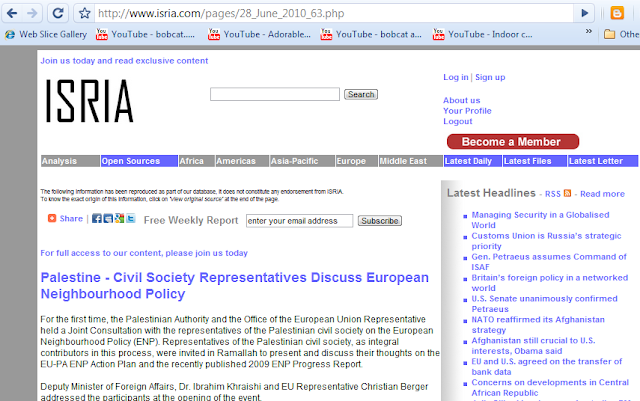This screenshot has height=401, width=640.
Task: Open the 'YouTube - Indoor c...' bookmark
Action: click(482, 34)
